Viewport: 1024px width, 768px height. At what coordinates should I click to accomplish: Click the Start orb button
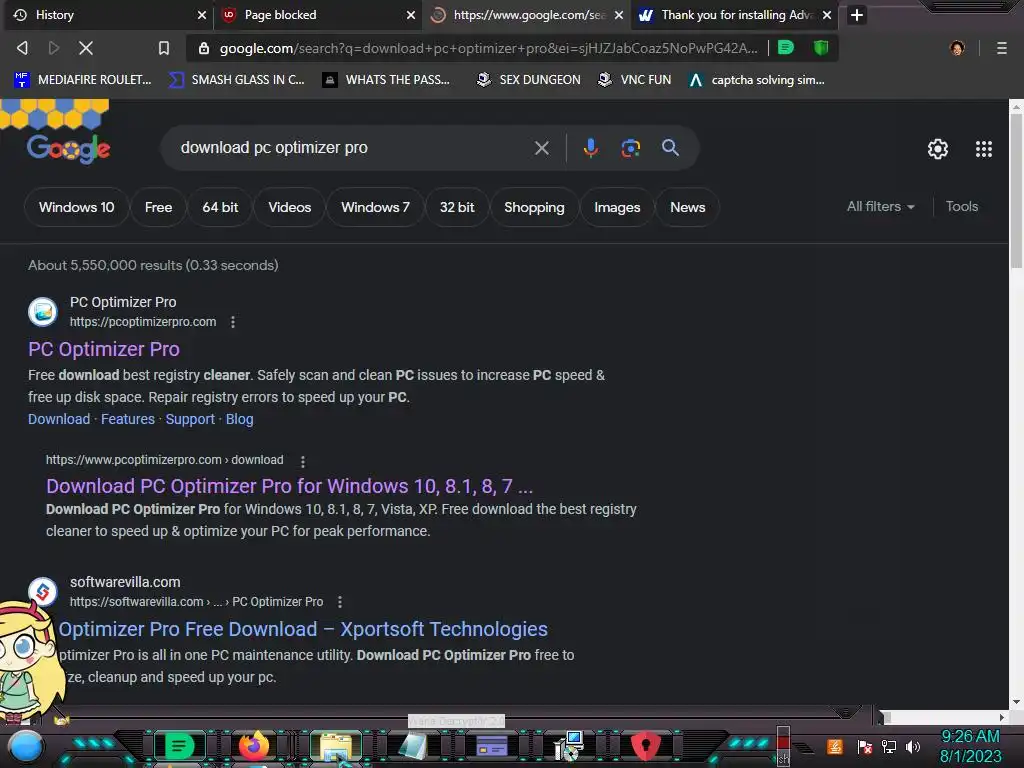(x=25, y=746)
